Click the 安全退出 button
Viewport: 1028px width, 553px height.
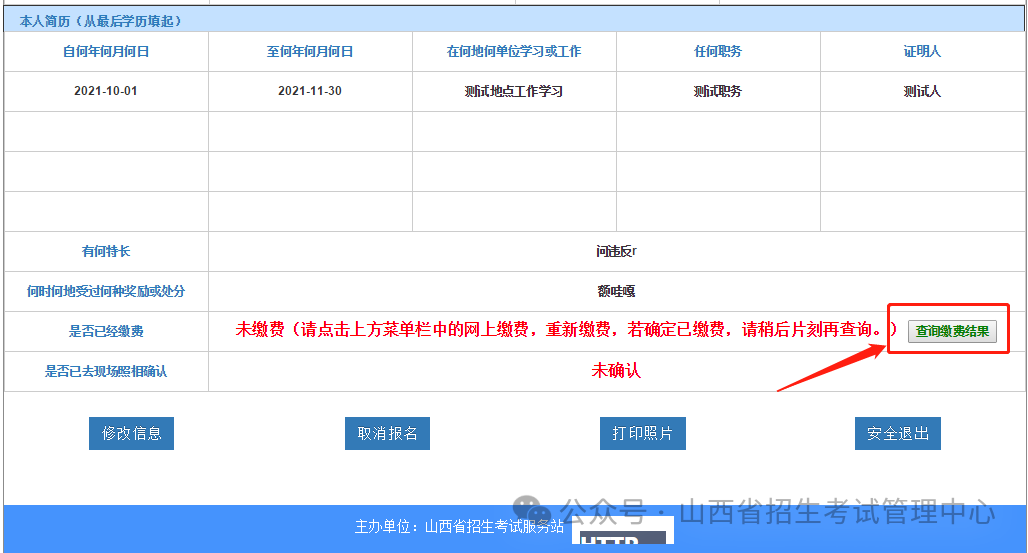(898, 433)
